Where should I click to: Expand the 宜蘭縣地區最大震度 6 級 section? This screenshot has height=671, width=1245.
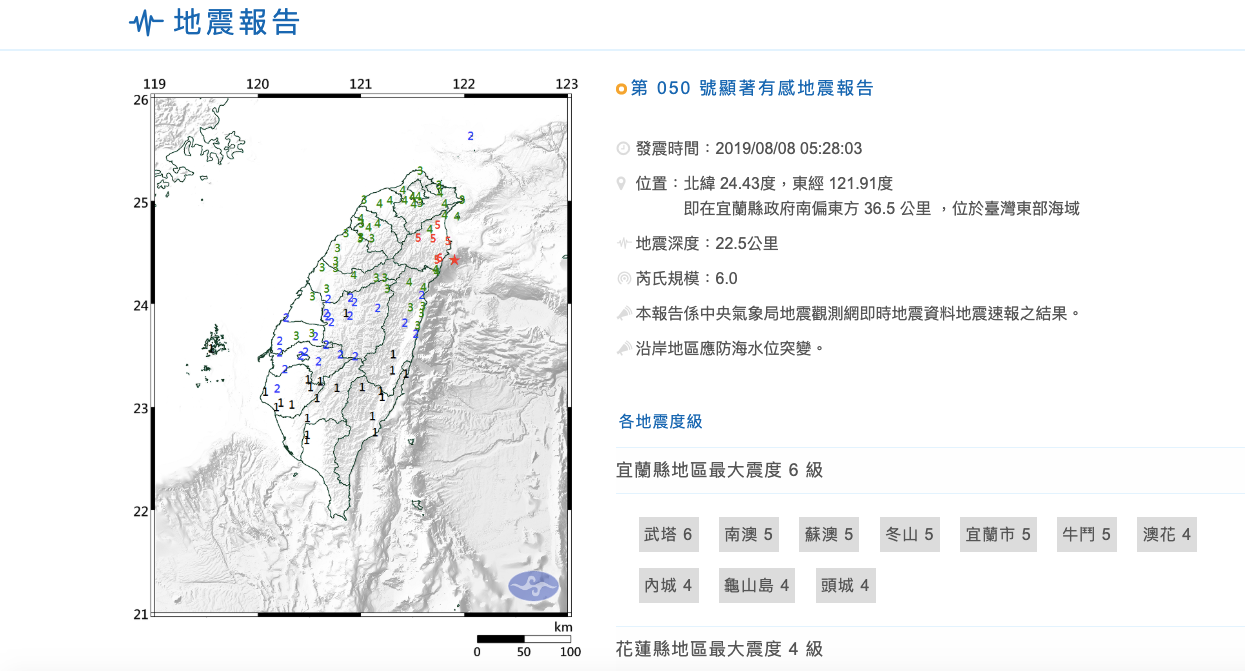(720, 470)
